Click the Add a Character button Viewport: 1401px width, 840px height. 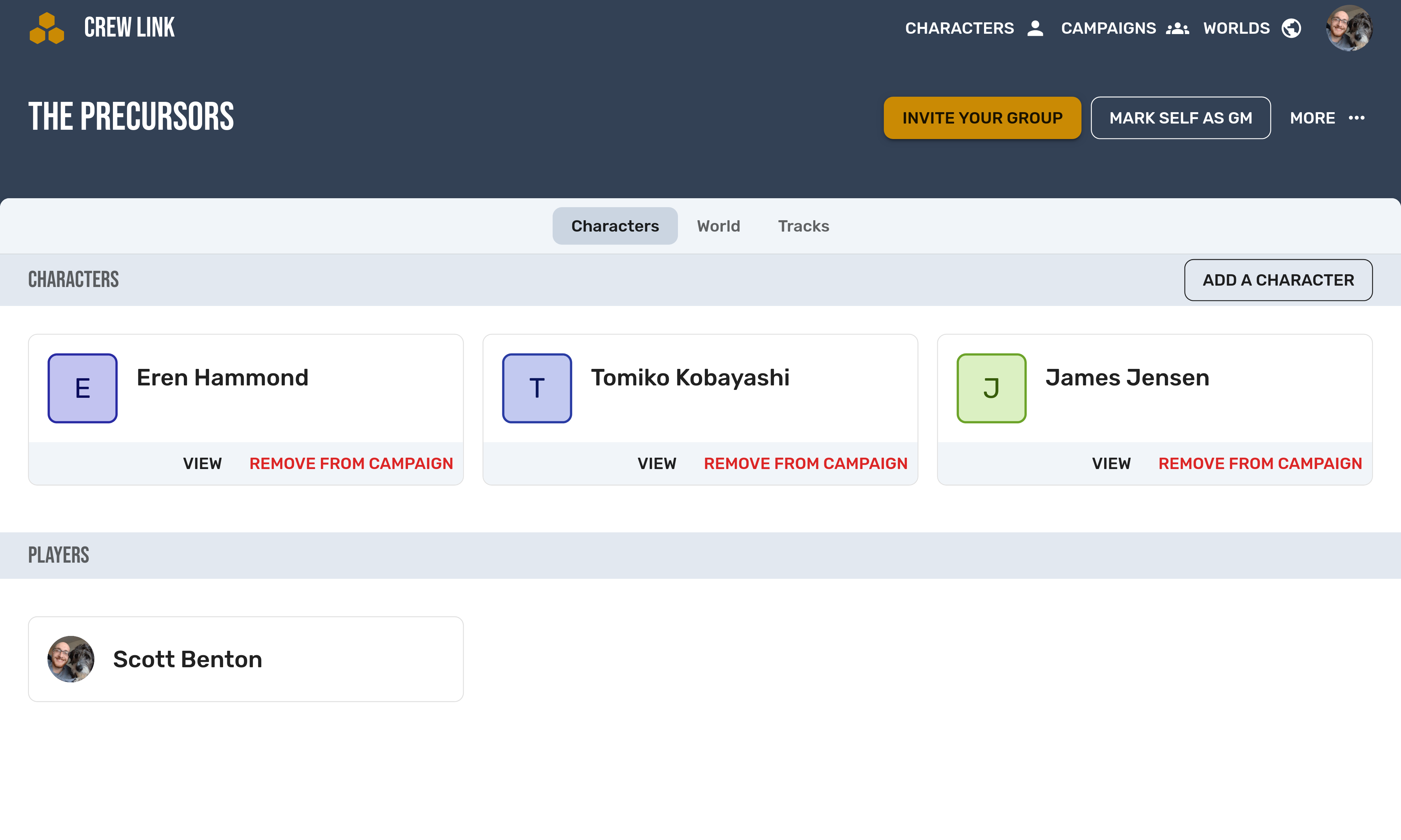(x=1277, y=280)
